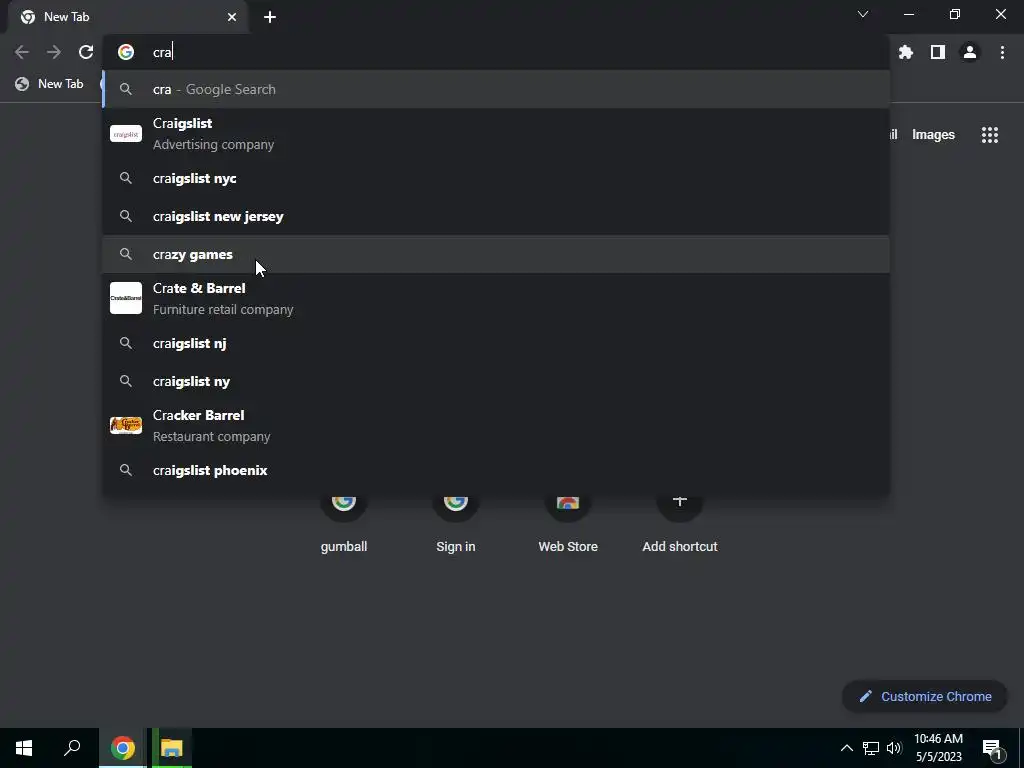Select 'cra - Google Search' suggestion
Image resolution: width=1024 pixels, height=768 pixels.
point(496,89)
